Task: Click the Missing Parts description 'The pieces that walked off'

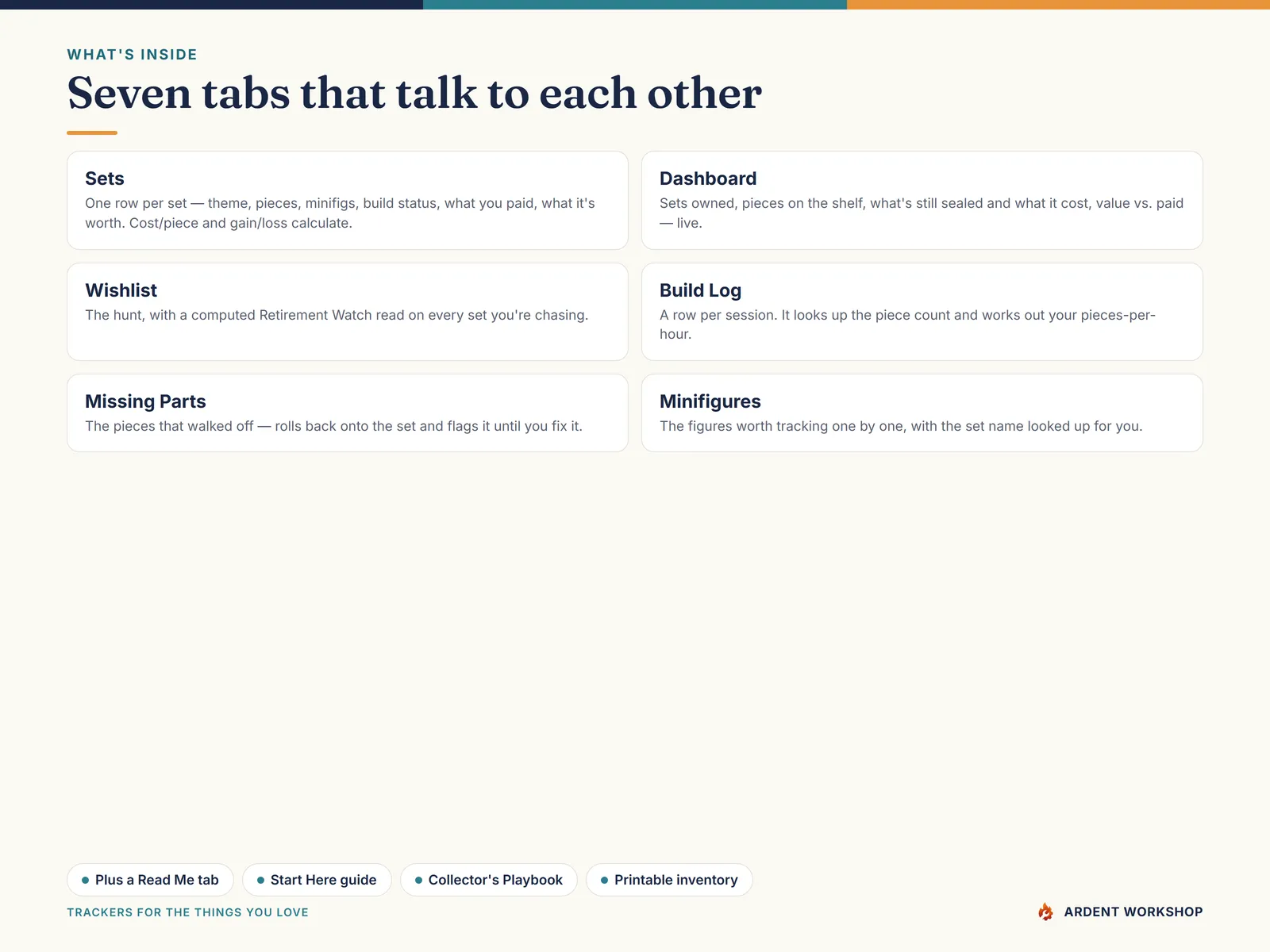Action: coord(333,426)
